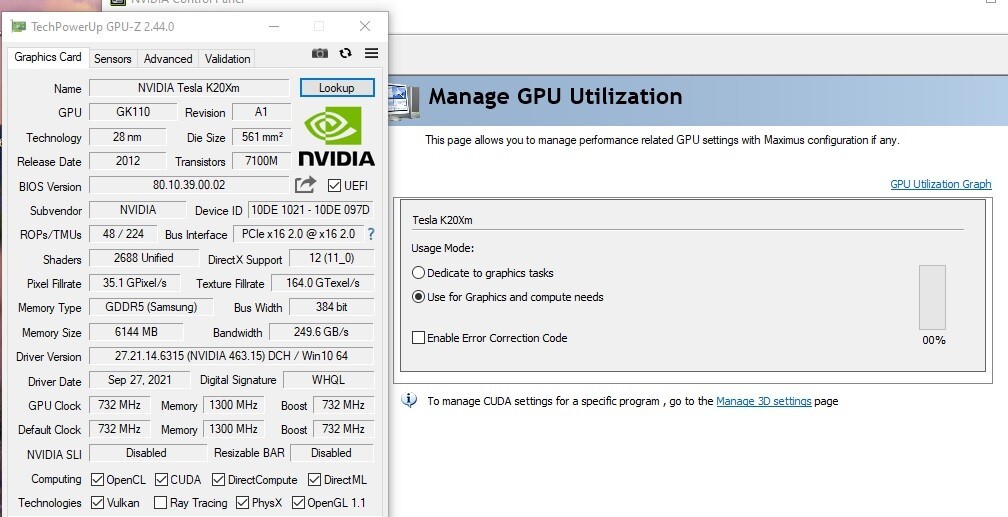Image resolution: width=1008 pixels, height=517 pixels.
Task: Click the Memory Type value GDDR5 (Samsung)
Action: pos(151,307)
